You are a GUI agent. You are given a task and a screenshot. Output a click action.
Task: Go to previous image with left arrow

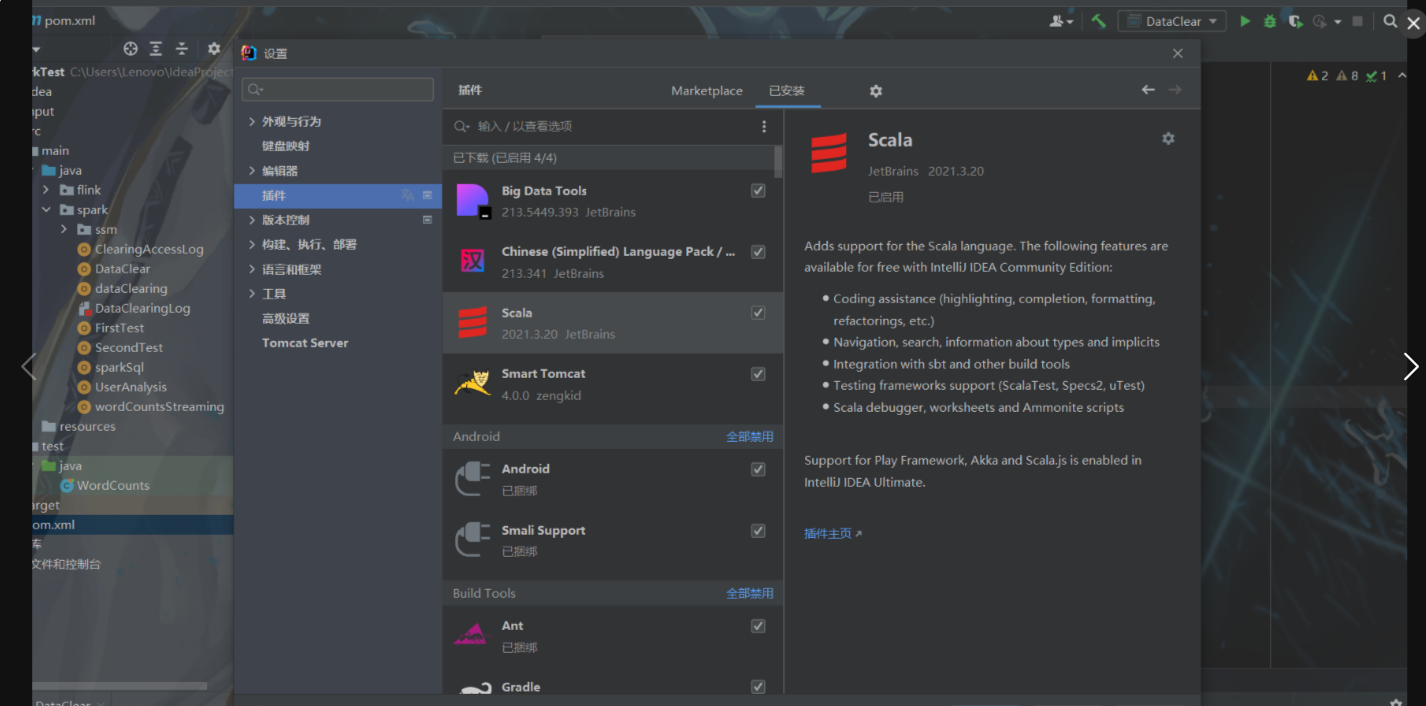tap(28, 367)
